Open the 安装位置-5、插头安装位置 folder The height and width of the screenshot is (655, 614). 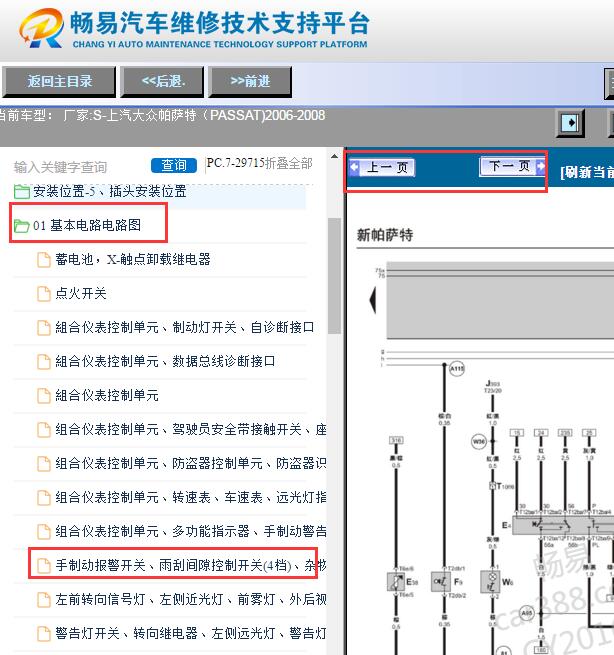pyautogui.click(x=110, y=191)
